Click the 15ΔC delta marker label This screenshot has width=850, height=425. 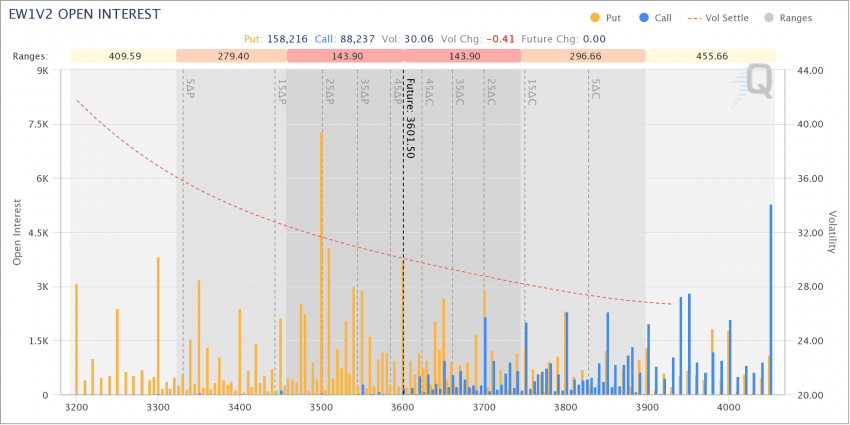click(x=532, y=91)
